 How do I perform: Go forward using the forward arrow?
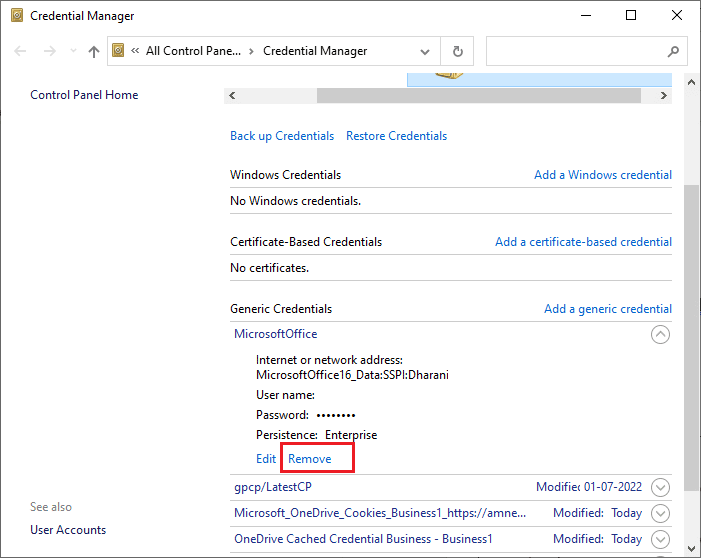click(50, 51)
